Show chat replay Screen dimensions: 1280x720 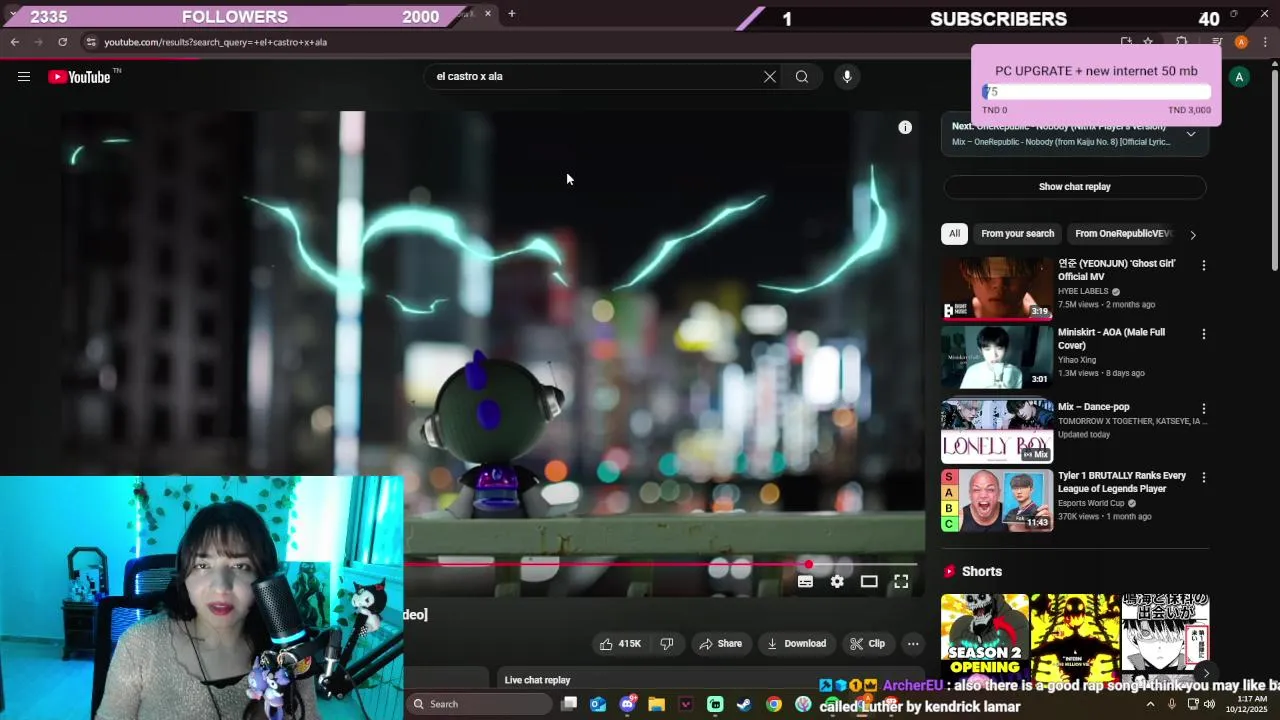click(x=1075, y=187)
